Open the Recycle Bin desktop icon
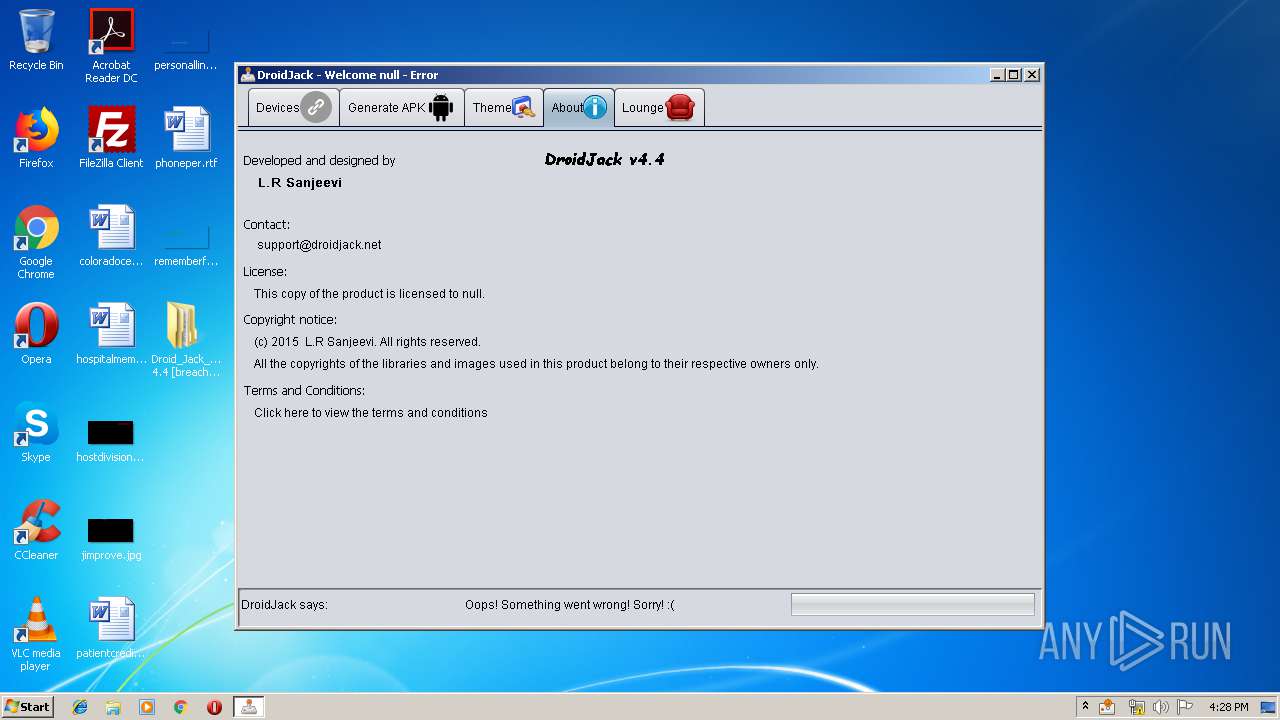 tap(36, 40)
